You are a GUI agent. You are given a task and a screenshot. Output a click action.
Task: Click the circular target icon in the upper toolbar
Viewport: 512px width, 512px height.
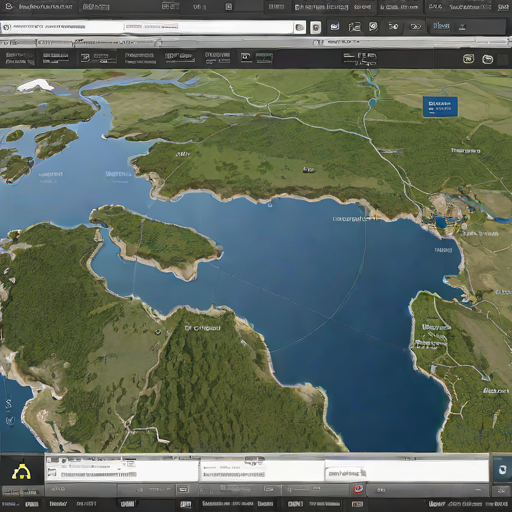[x=373, y=27]
